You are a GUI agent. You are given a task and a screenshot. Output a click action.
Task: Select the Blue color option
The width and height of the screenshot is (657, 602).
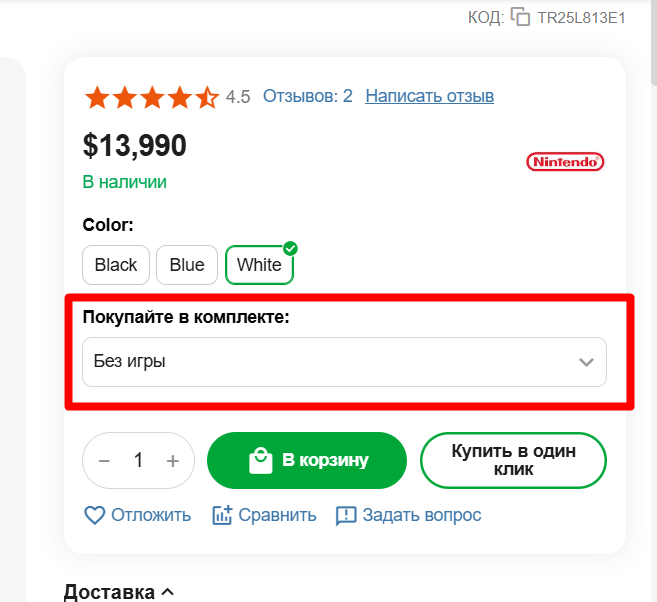point(187,265)
